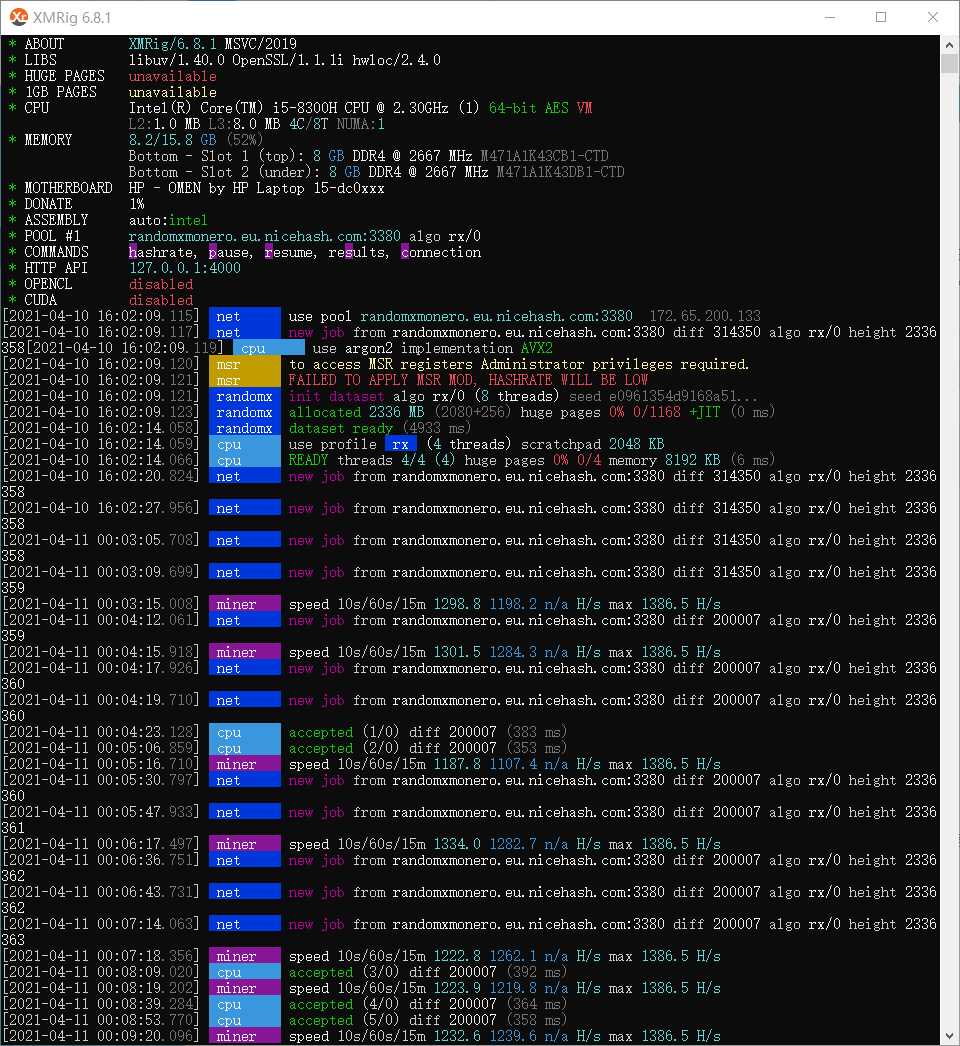
Task: Click the 'XMRig/6.8.1' version in ABOUT row
Action: (x=172, y=44)
